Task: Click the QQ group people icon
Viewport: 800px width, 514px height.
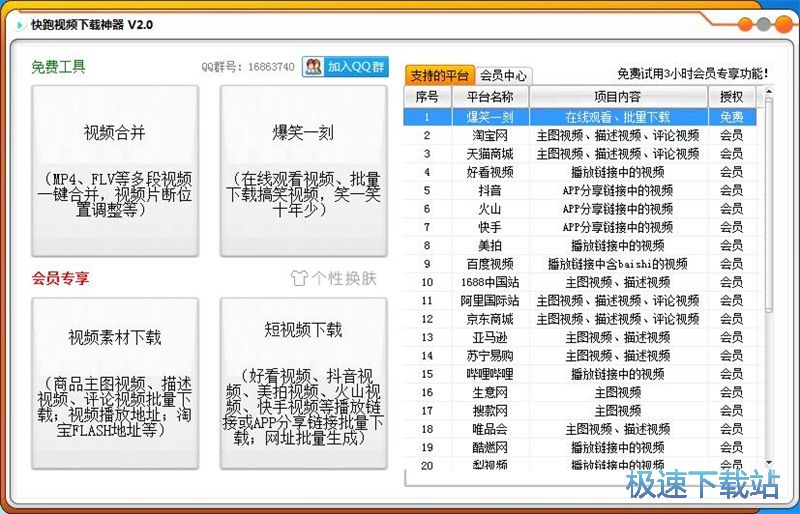Action: (x=314, y=67)
